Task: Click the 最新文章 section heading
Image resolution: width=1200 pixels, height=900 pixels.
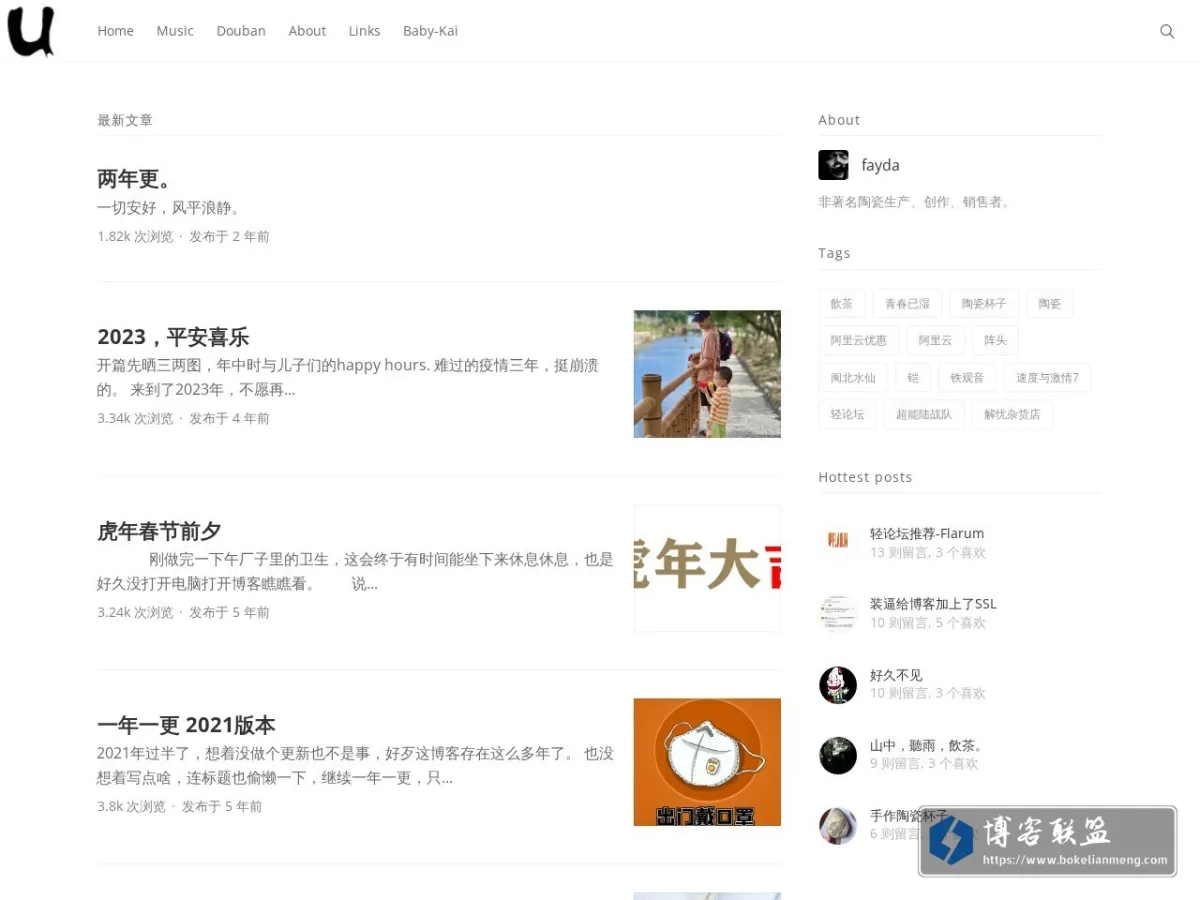Action: 125,120
